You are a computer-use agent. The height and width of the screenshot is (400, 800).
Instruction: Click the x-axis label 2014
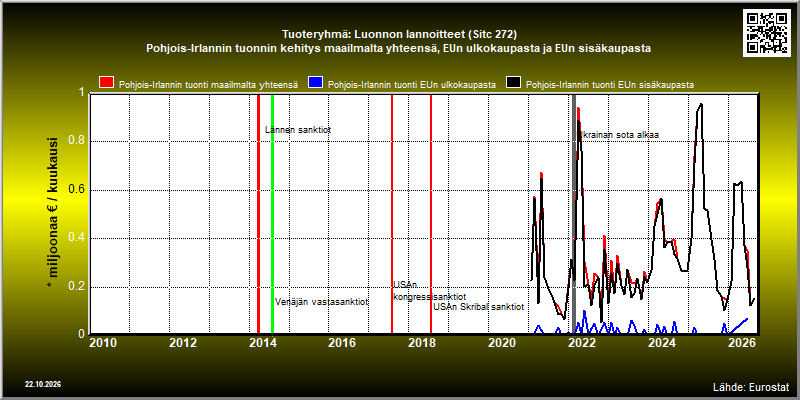262,343
